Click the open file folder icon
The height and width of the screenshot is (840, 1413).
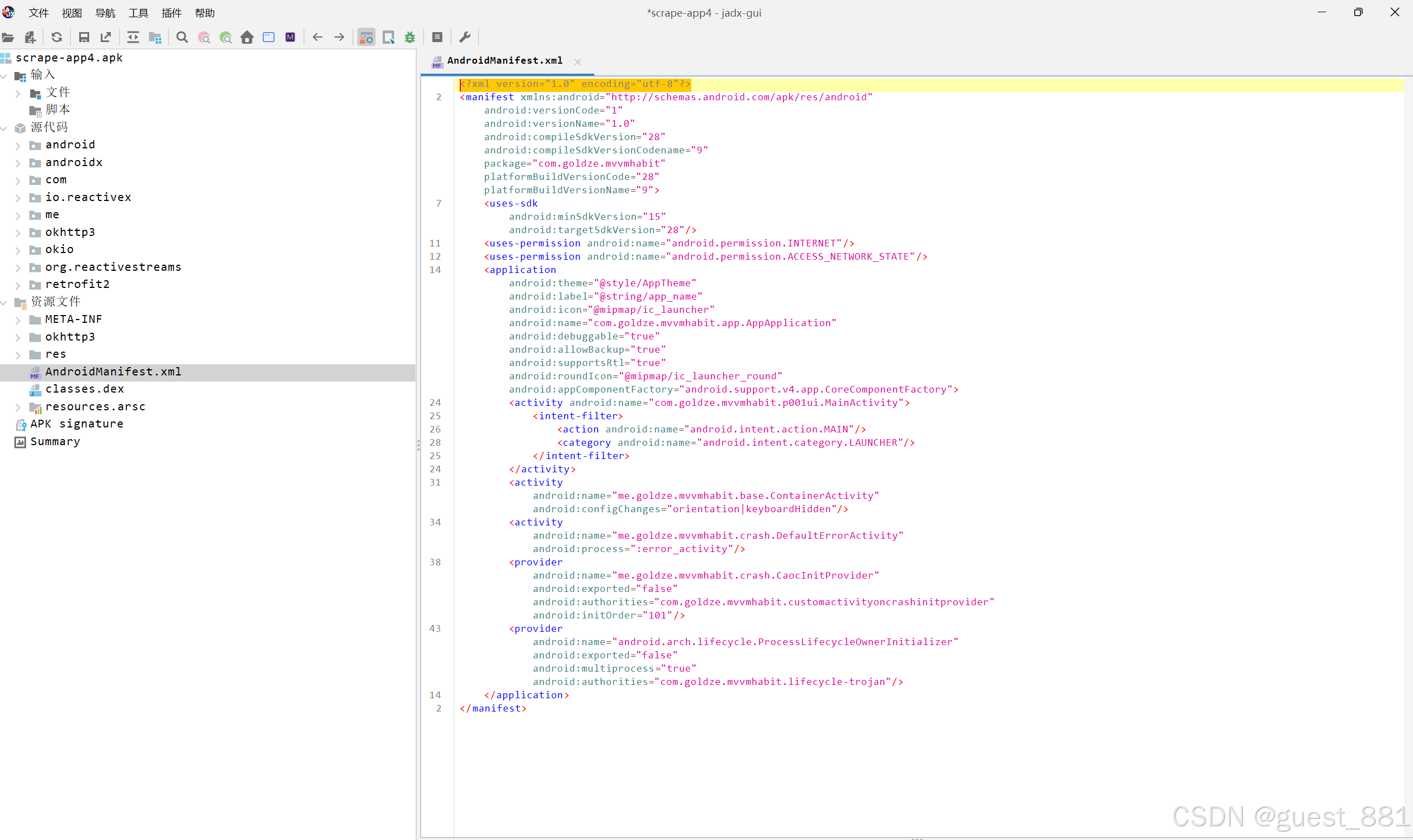pyautogui.click(x=8, y=37)
